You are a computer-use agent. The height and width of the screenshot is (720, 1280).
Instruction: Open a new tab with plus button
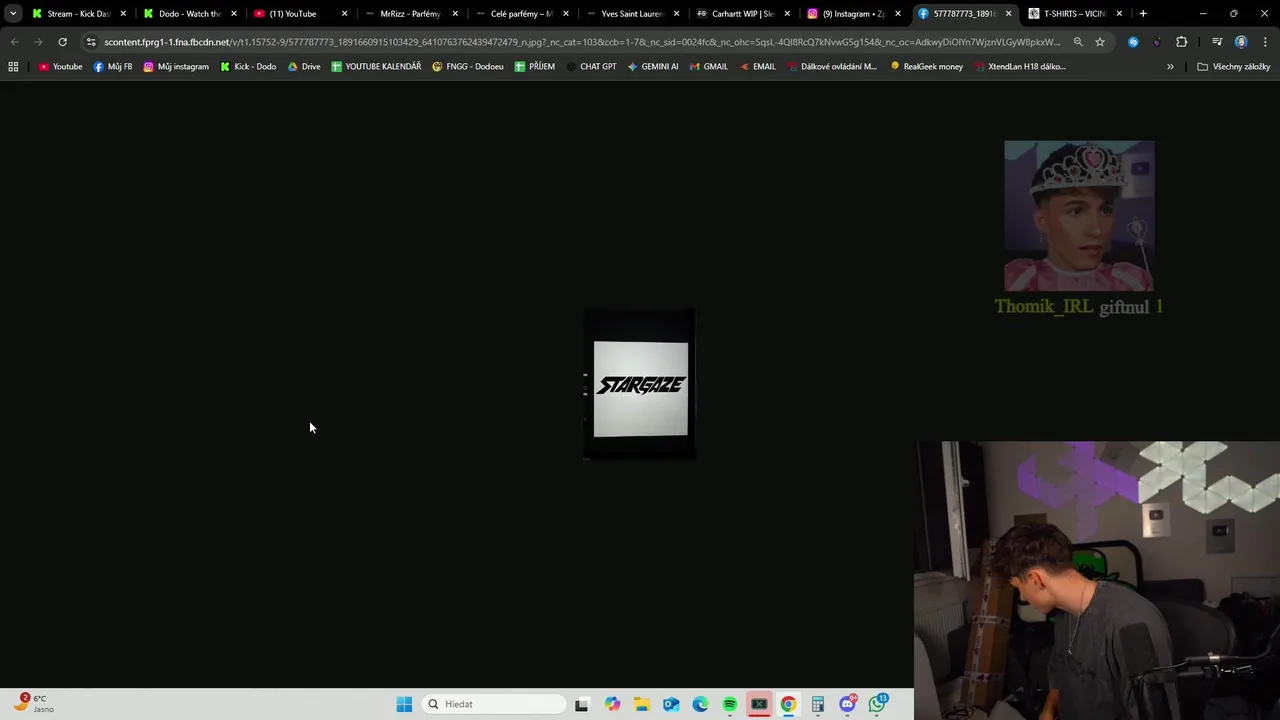[x=1143, y=14]
